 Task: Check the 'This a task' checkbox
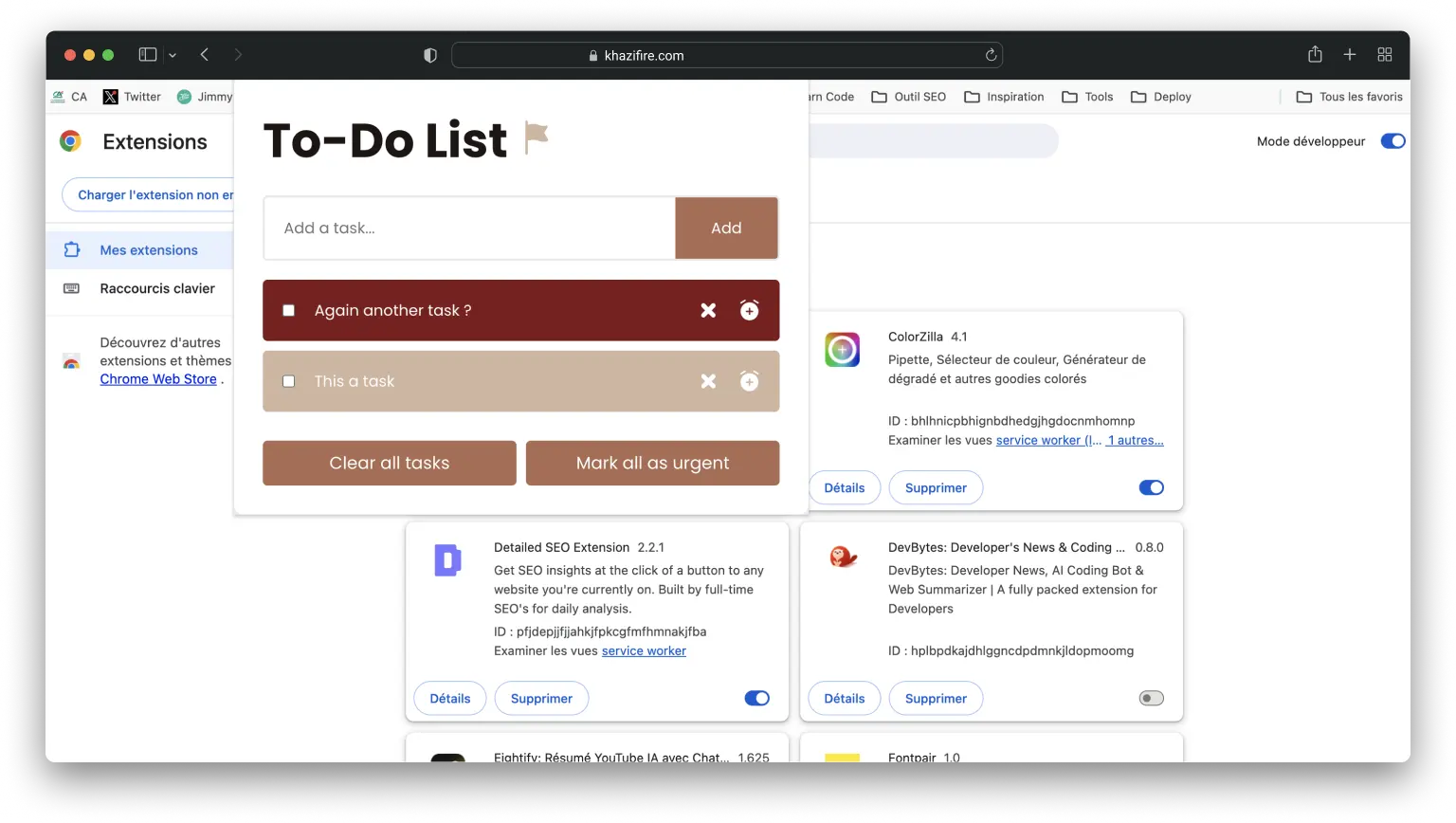tap(289, 381)
